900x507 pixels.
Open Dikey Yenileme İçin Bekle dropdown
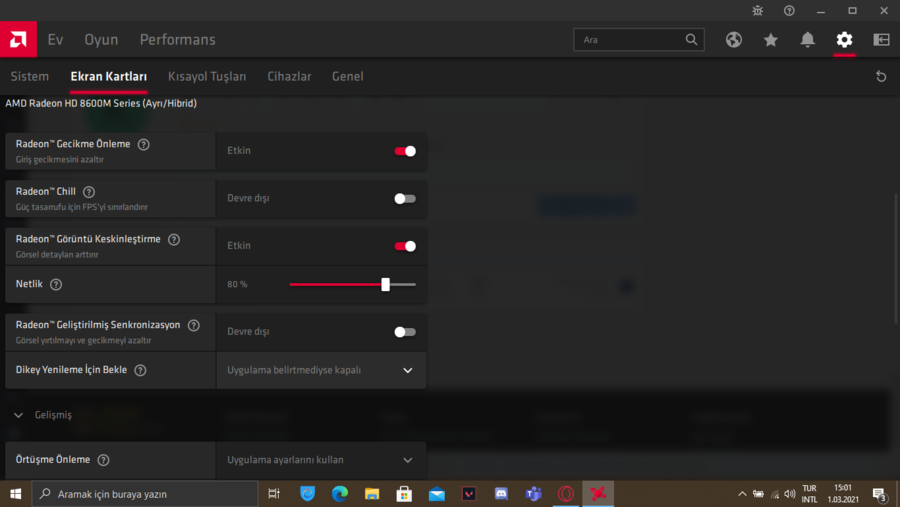[321, 370]
